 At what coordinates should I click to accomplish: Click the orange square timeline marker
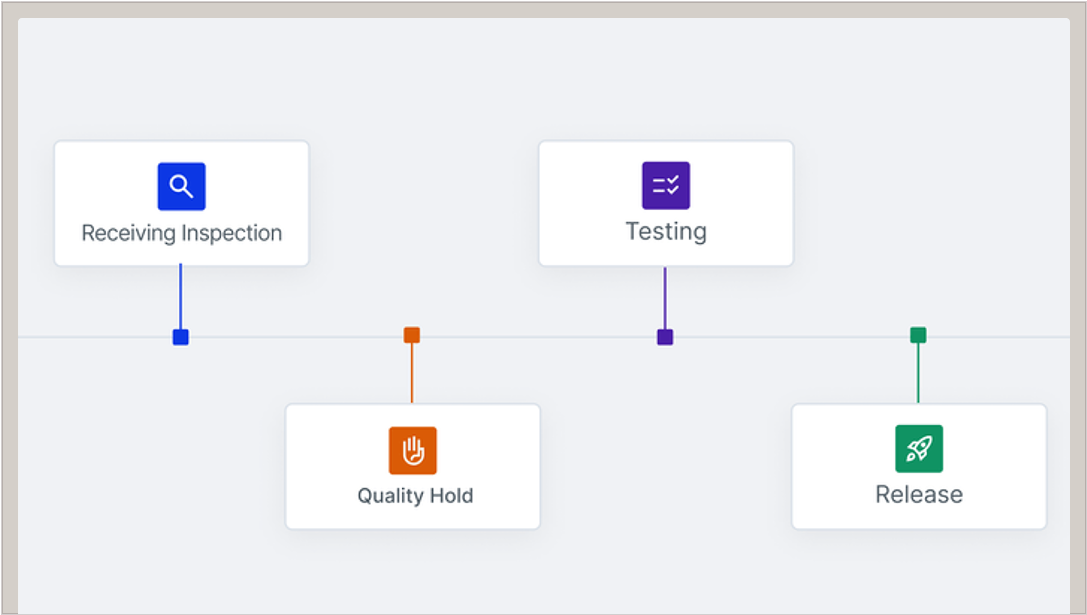click(412, 335)
